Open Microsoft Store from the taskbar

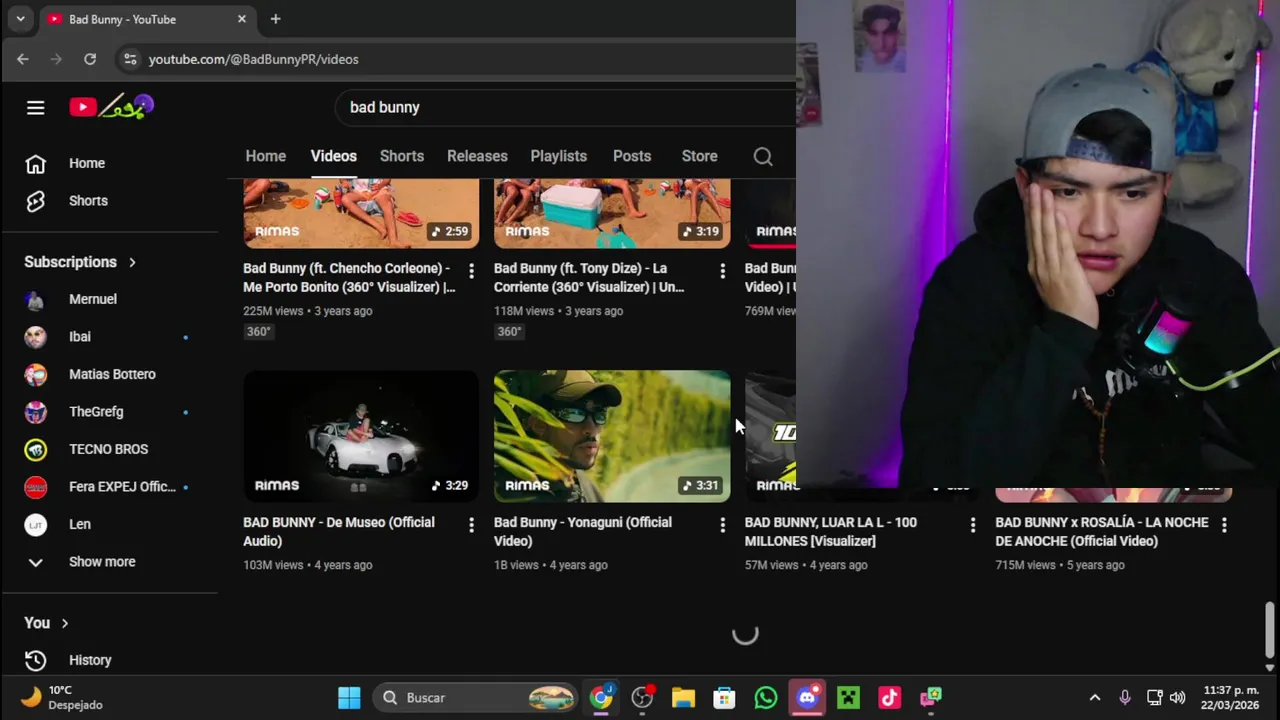pyautogui.click(x=724, y=697)
